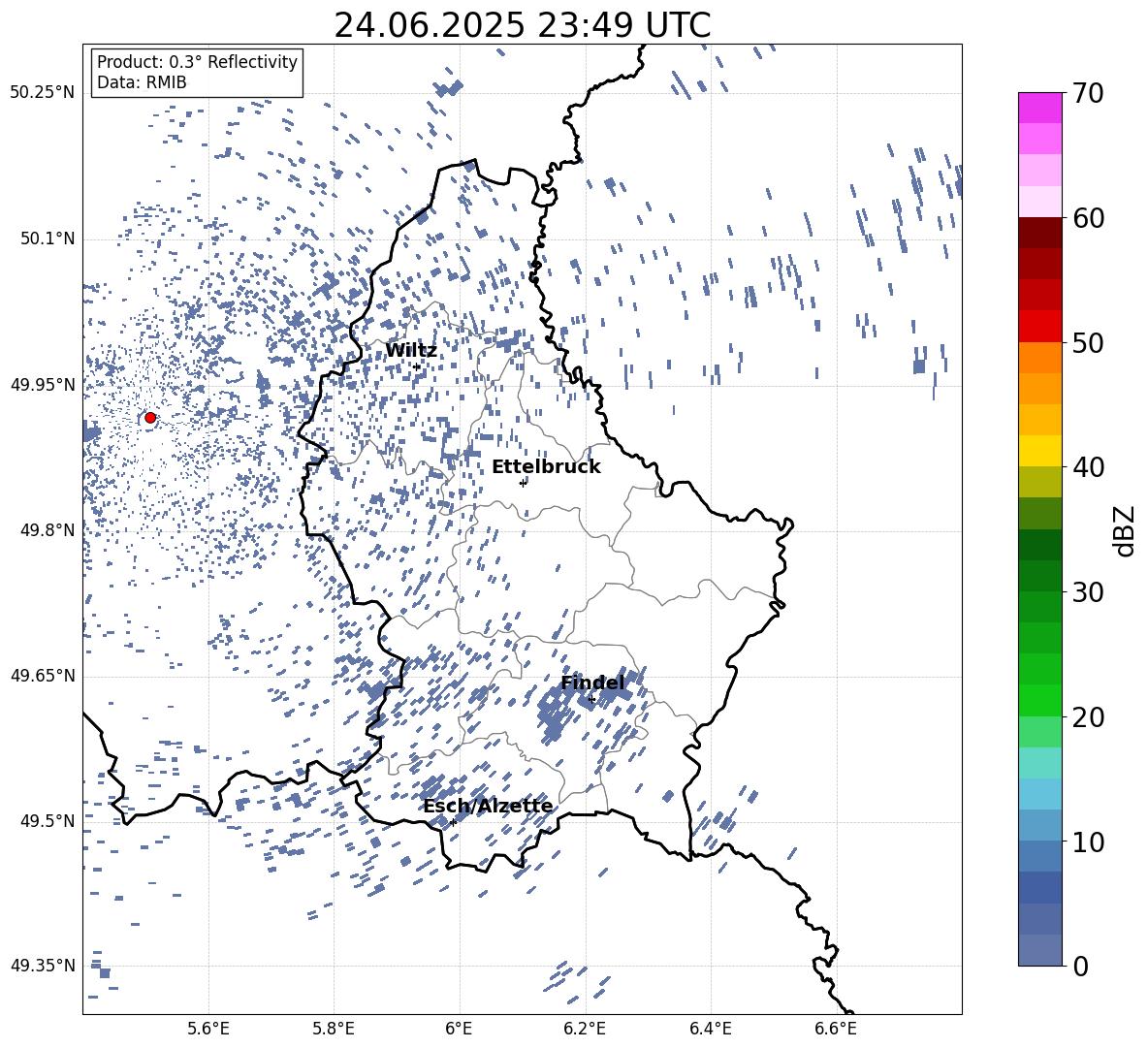The image size is (1148, 1048).
Task: Click the 'Data: RMIB' text
Action: (x=142, y=82)
